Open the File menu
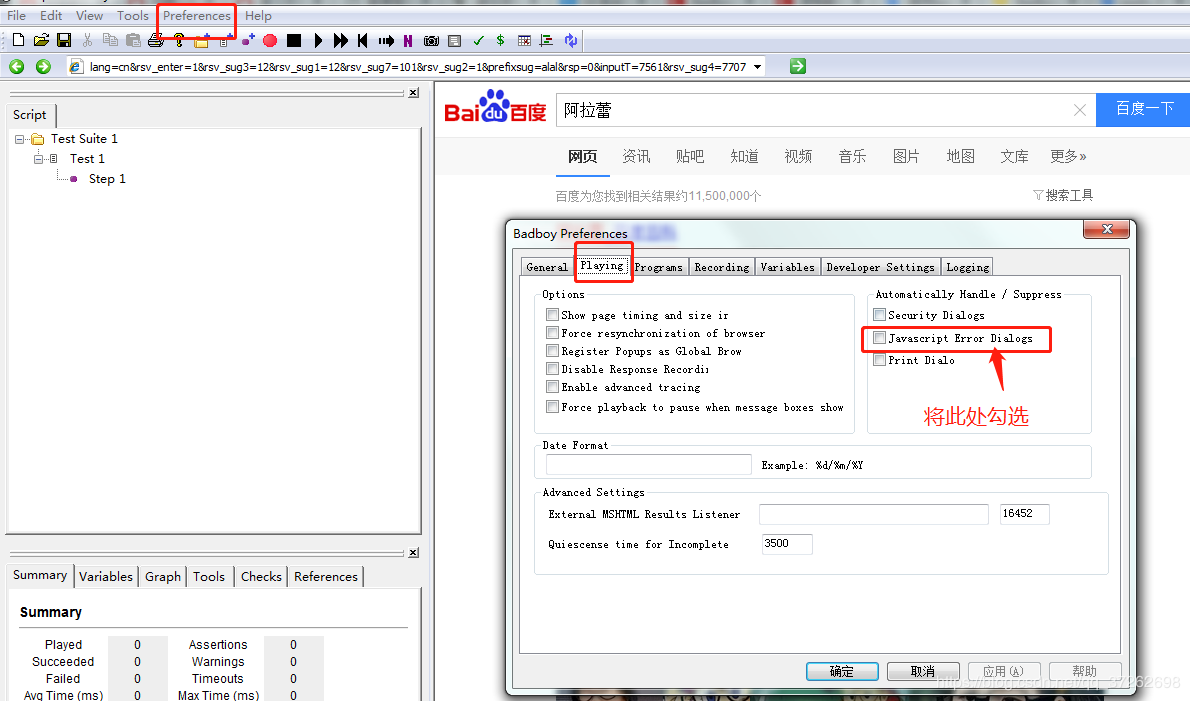 pyautogui.click(x=17, y=15)
